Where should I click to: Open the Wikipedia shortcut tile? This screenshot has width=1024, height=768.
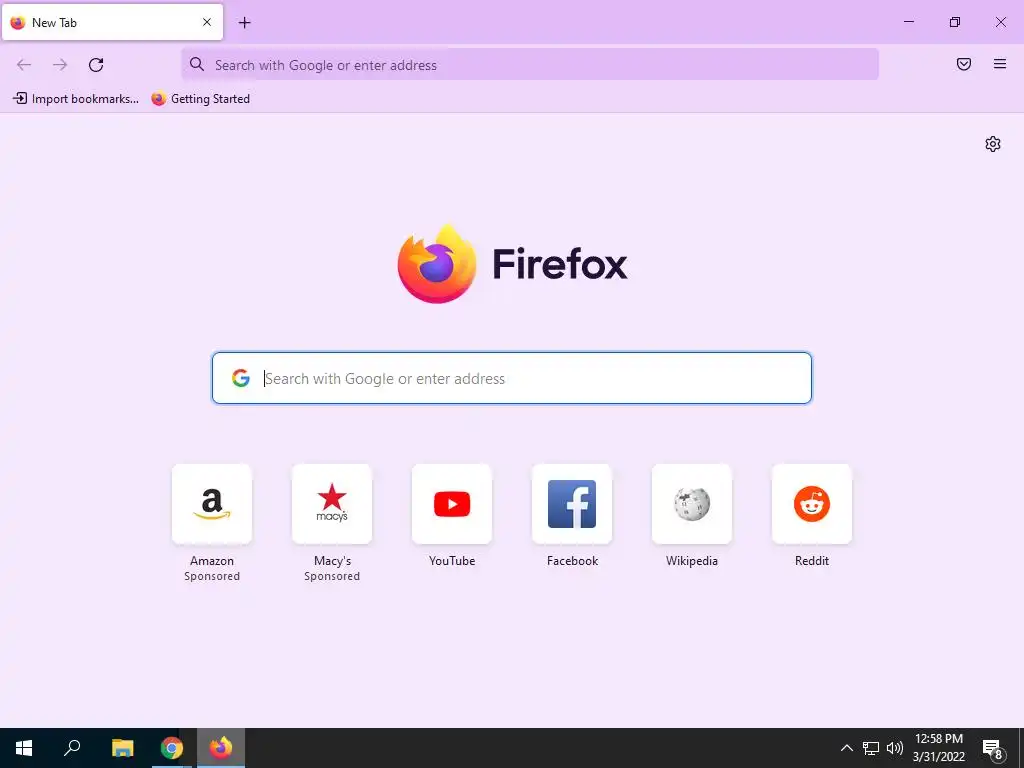pos(692,504)
